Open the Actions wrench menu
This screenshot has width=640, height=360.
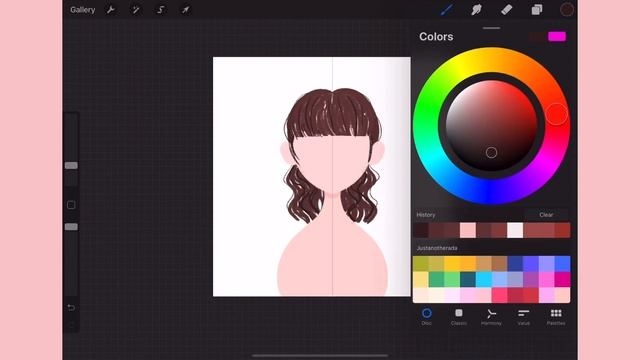[110, 10]
